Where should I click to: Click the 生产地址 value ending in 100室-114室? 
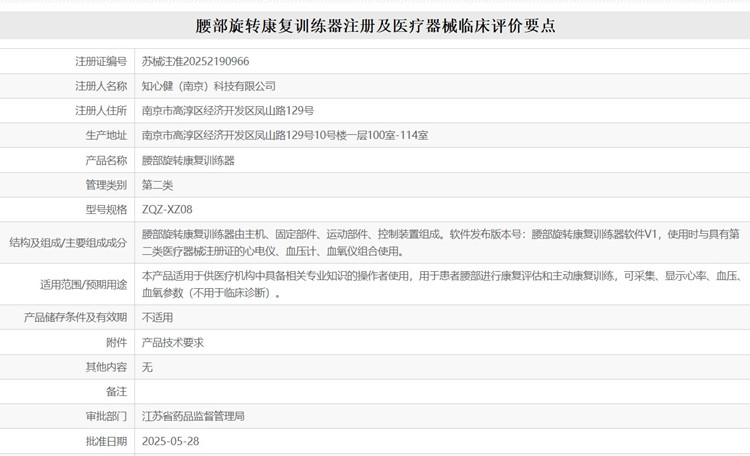click(x=285, y=135)
